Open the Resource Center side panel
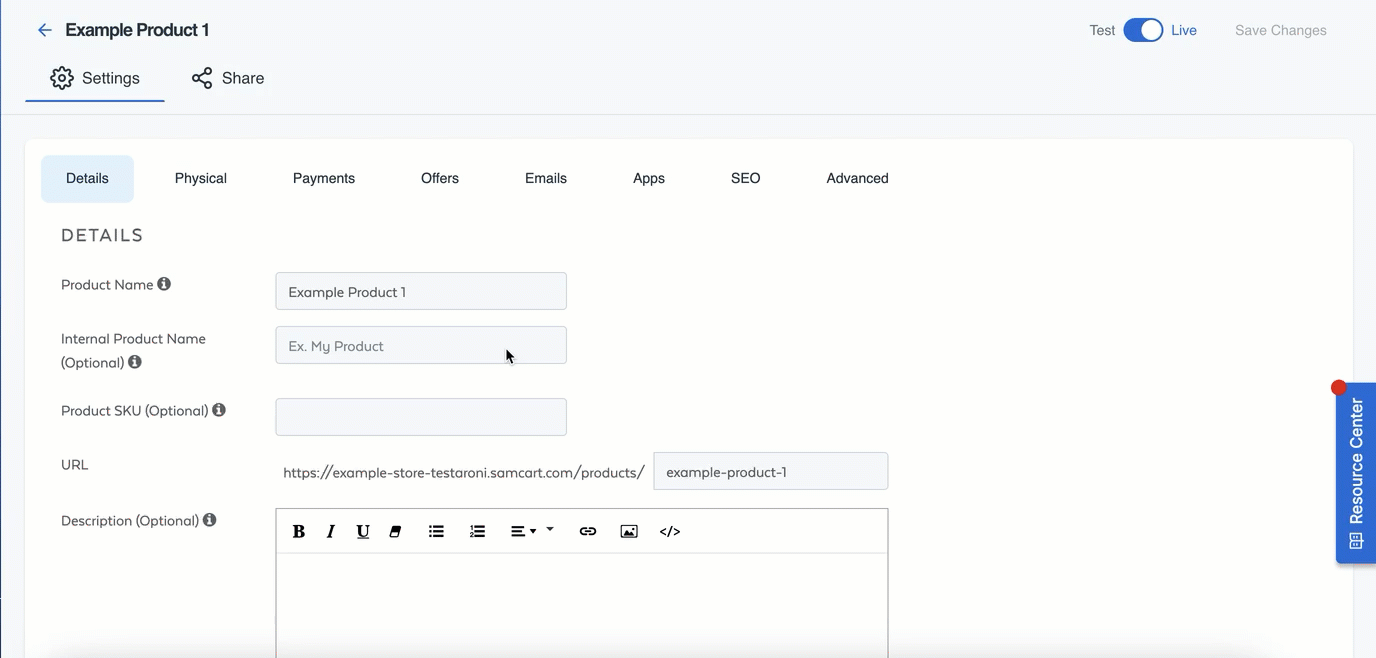Screen dimensions: 1376x658 [x=1356, y=473]
